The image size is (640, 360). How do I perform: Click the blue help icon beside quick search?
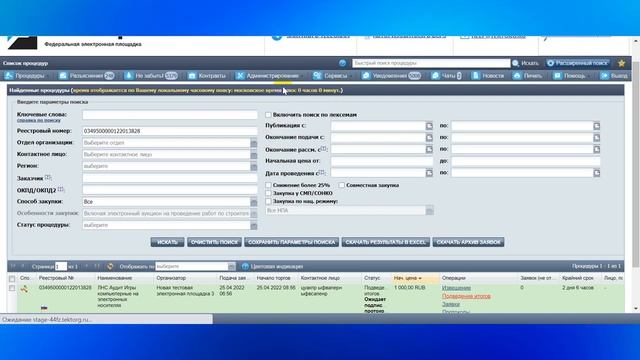(x=342, y=63)
